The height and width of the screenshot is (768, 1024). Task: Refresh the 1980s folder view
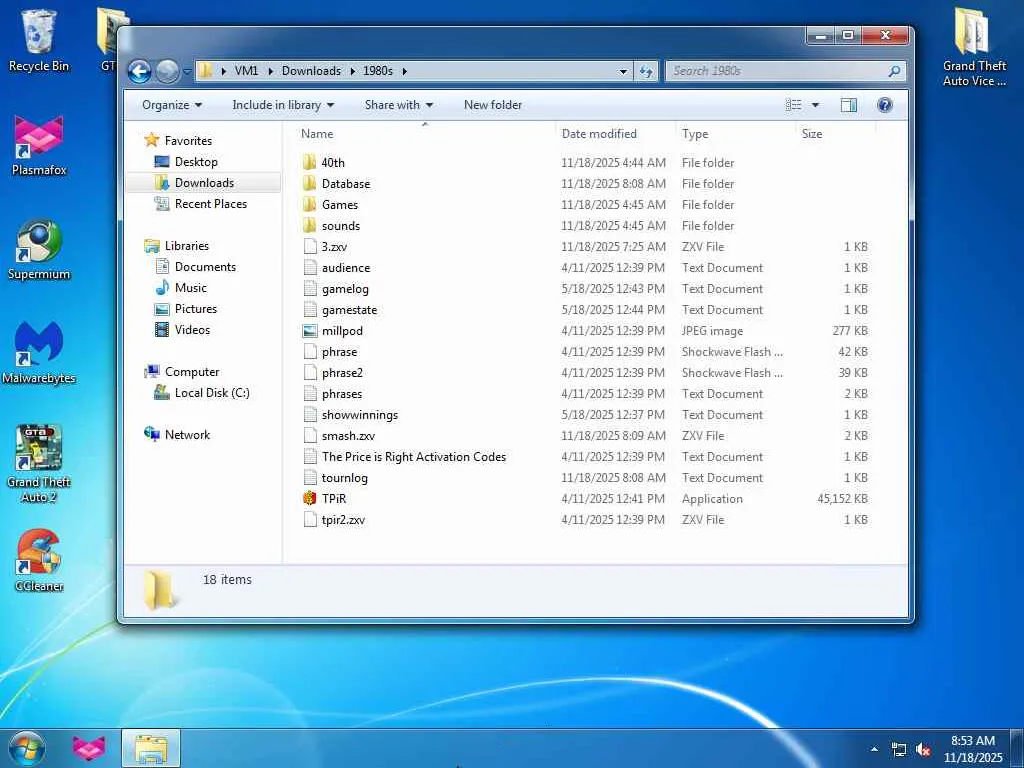(646, 71)
